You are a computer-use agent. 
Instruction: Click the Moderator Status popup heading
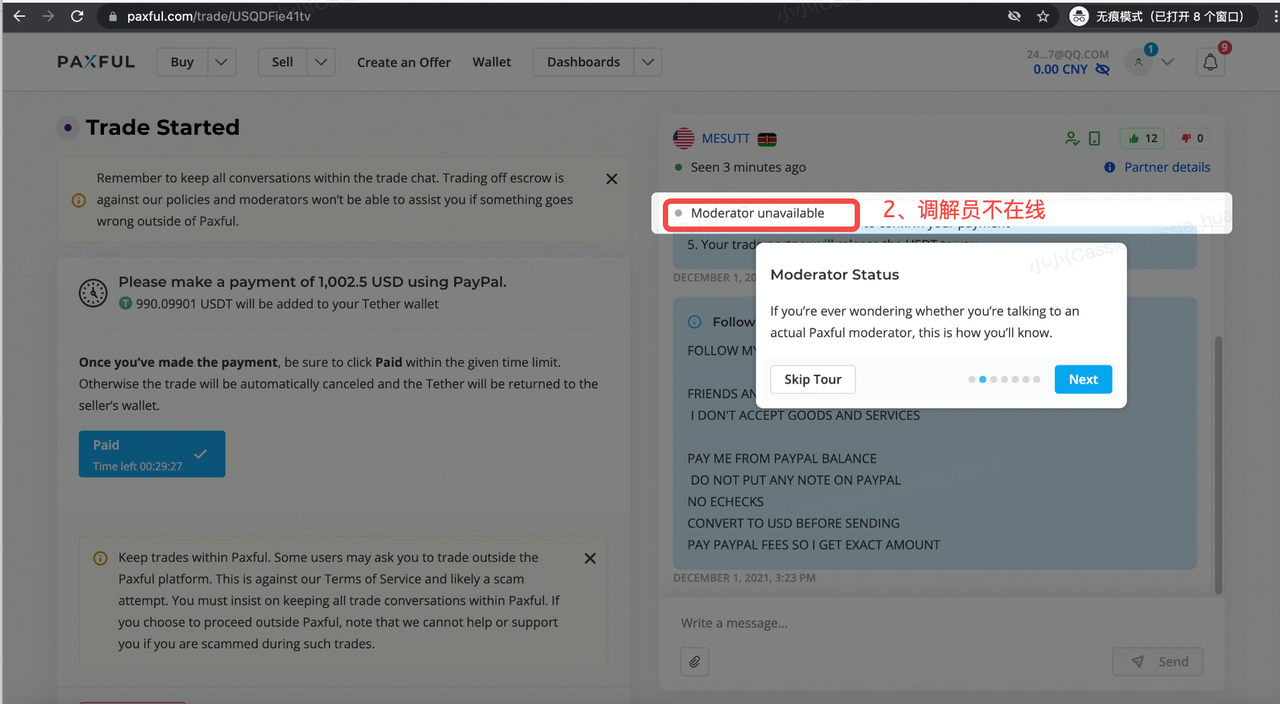coord(835,275)
